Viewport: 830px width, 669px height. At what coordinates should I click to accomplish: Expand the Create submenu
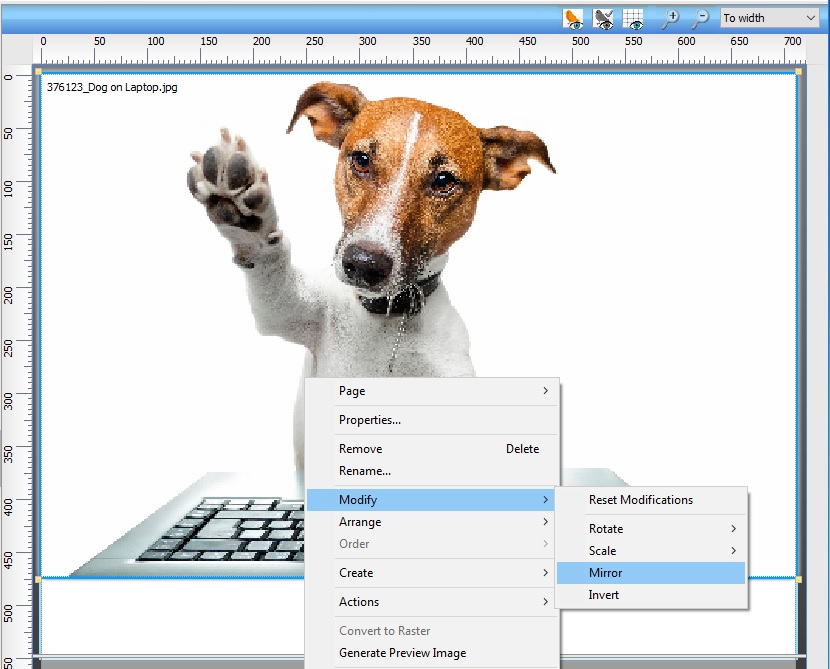(x=432, y=573)
